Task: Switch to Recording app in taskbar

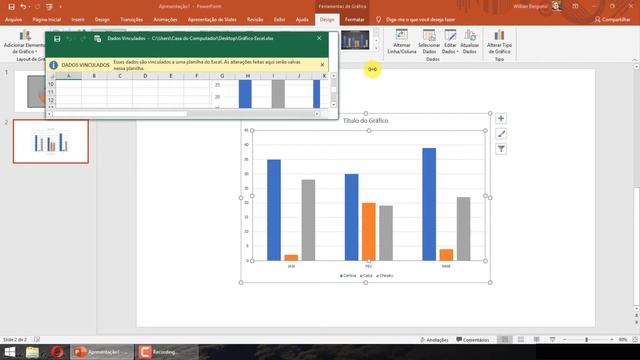Action: [x=166, y=352]
